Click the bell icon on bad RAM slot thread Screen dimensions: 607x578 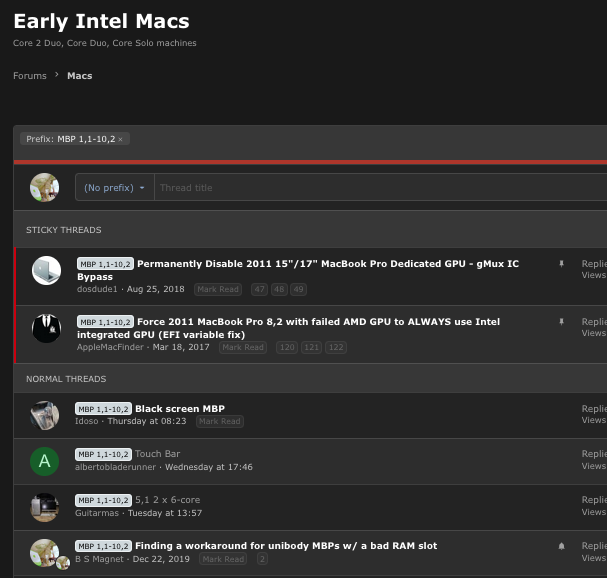[561, 546]
